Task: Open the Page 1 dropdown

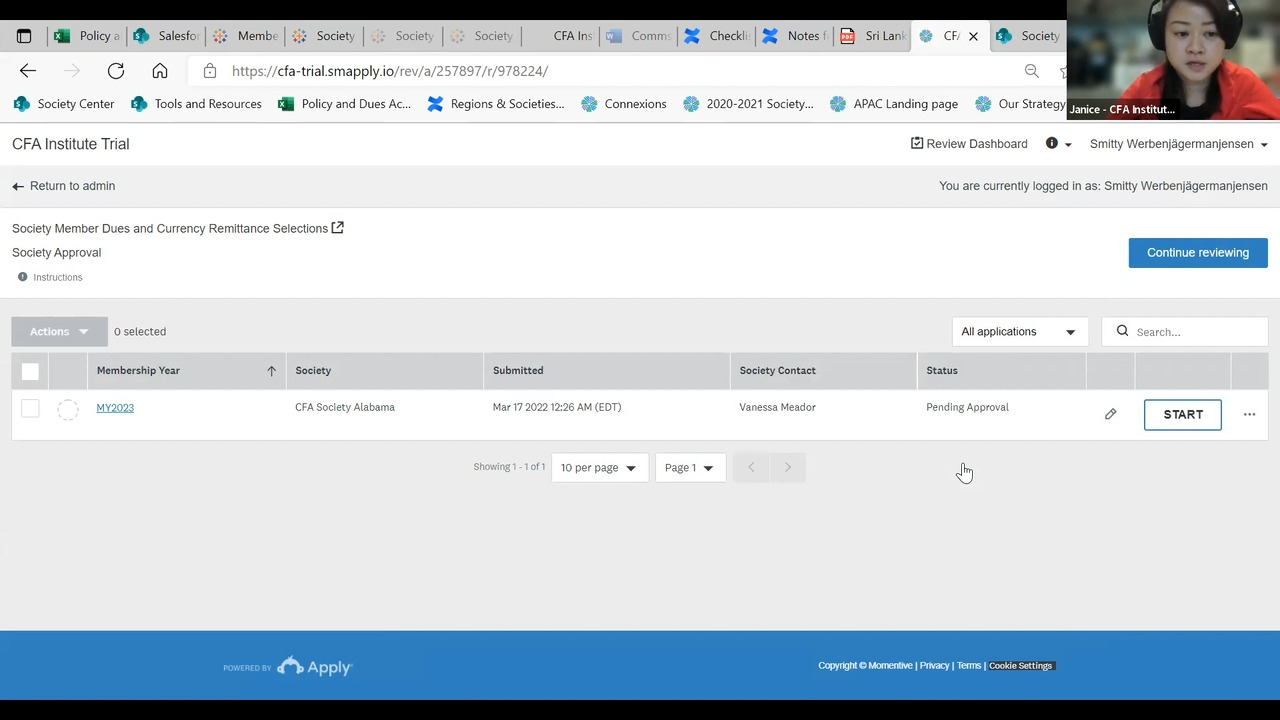Action: [x=689, y=468]
